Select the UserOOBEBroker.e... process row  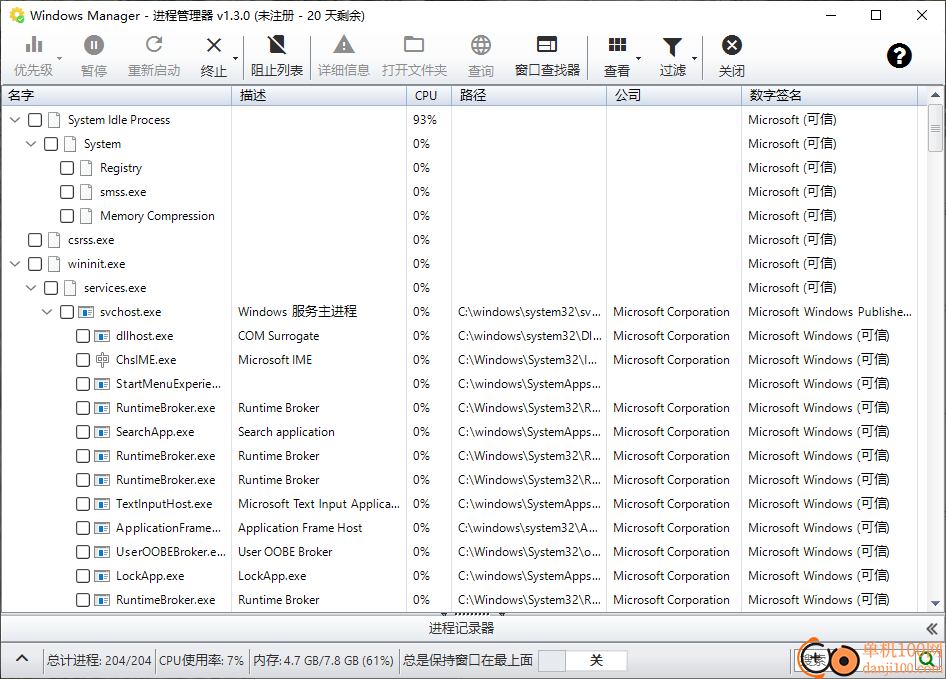click(x=462, y=552)
